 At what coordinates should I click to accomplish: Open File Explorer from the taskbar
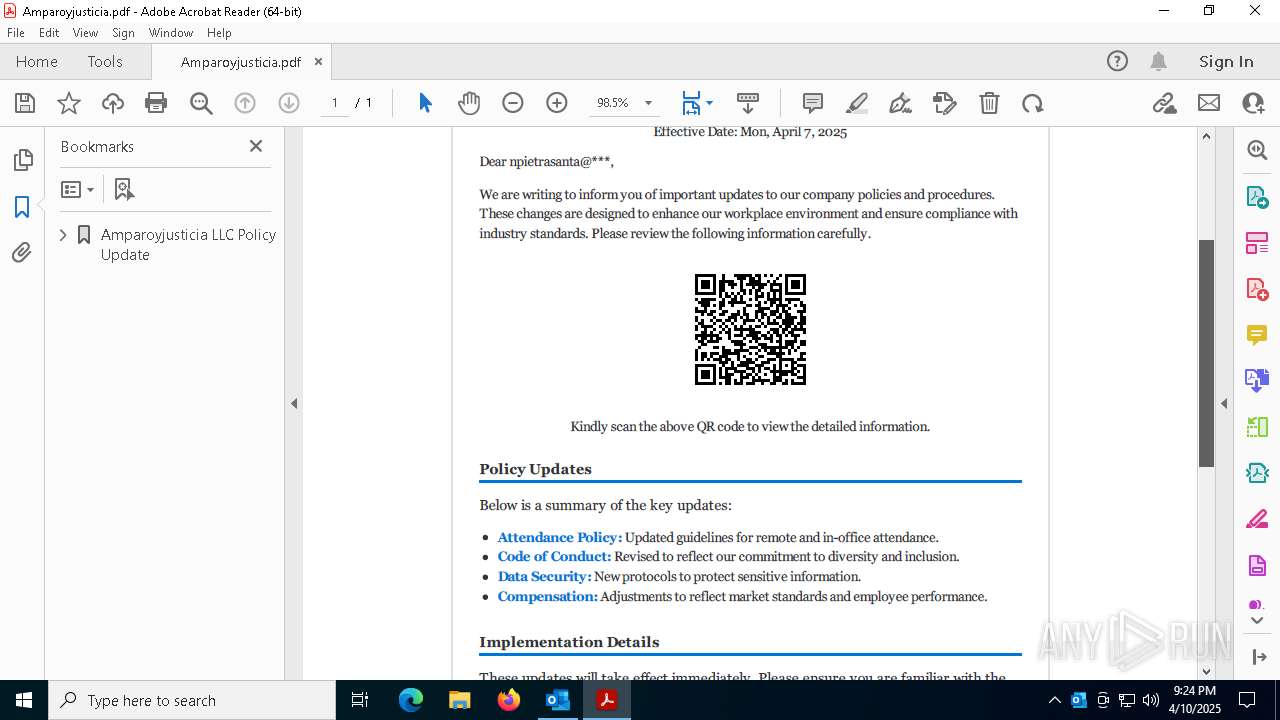(460, 700)
